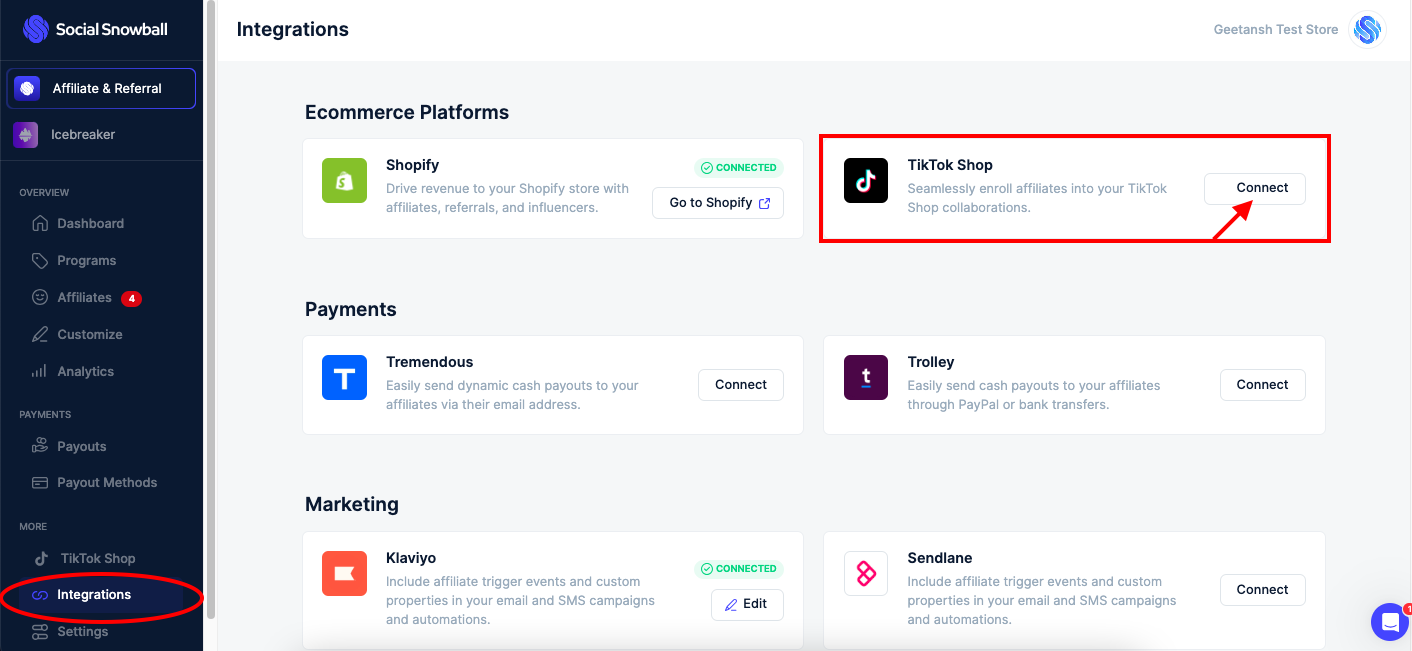The width and height of the screenshot is (1412, 651).
Task: Open the Affiliates menu item
Action: (x=85, y=297)
